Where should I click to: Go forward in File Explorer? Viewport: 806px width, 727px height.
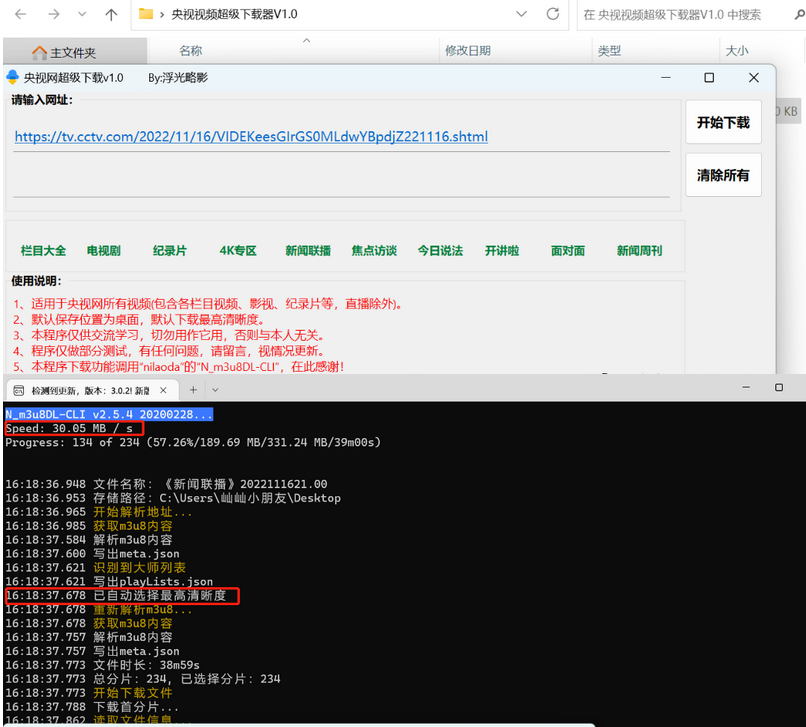click(x=53, y=14)
